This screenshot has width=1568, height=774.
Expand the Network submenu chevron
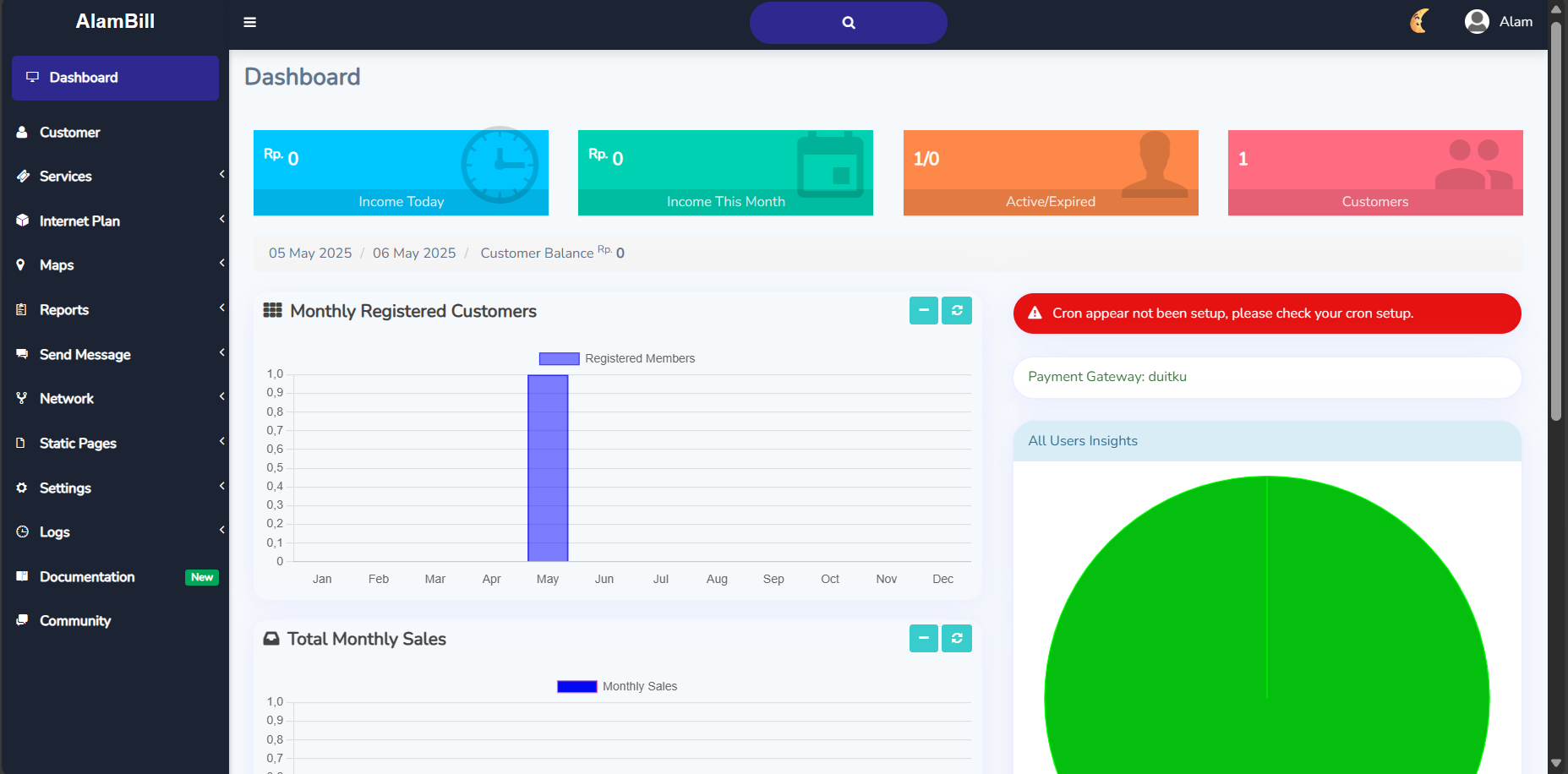tap(221, 396)
